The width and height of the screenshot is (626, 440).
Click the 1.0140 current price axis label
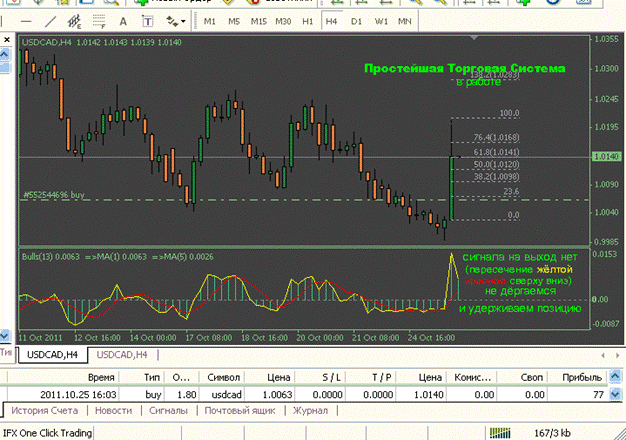(x=606, y=157)
